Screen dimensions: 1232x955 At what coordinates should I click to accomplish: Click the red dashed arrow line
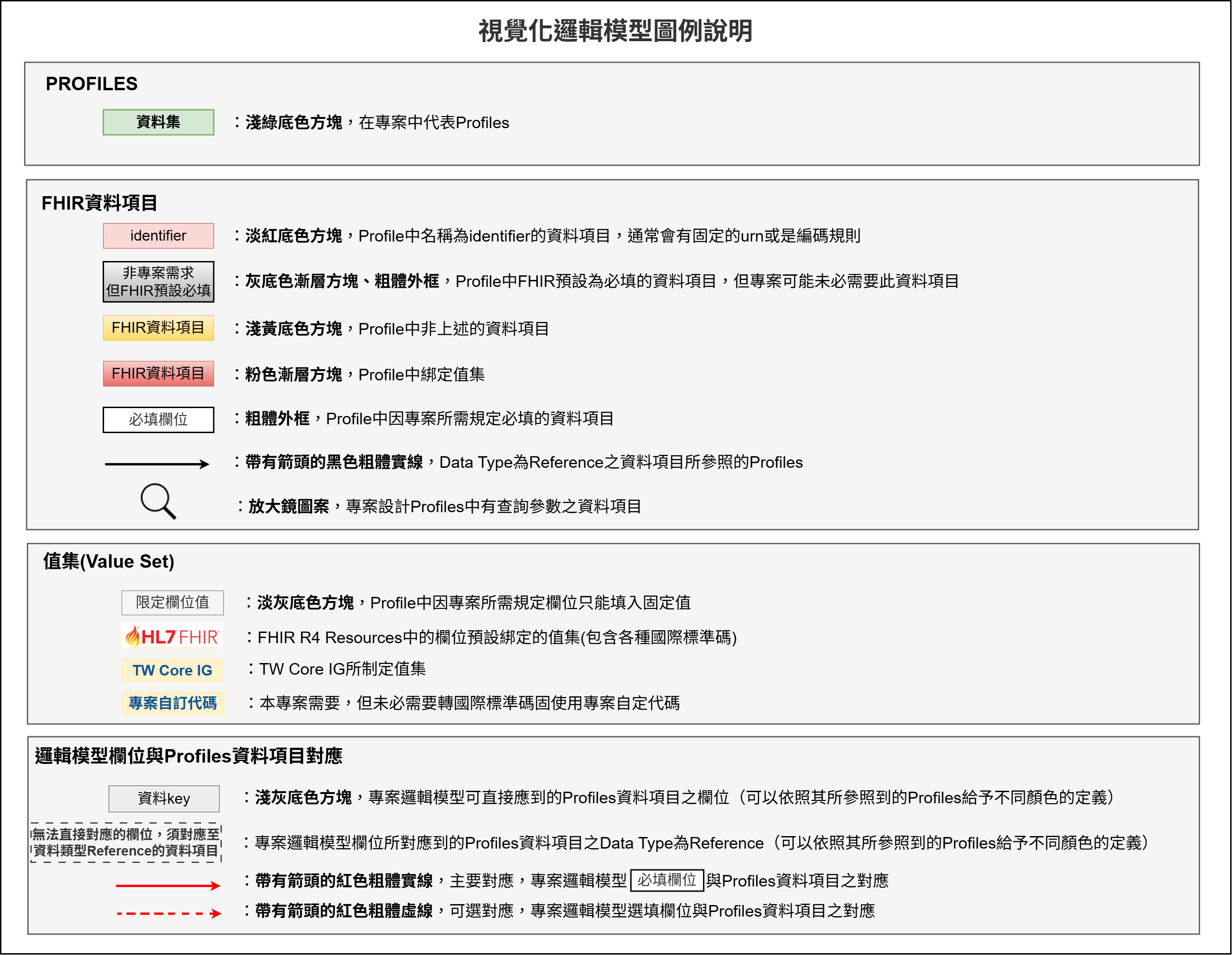(x=167, y=913)
